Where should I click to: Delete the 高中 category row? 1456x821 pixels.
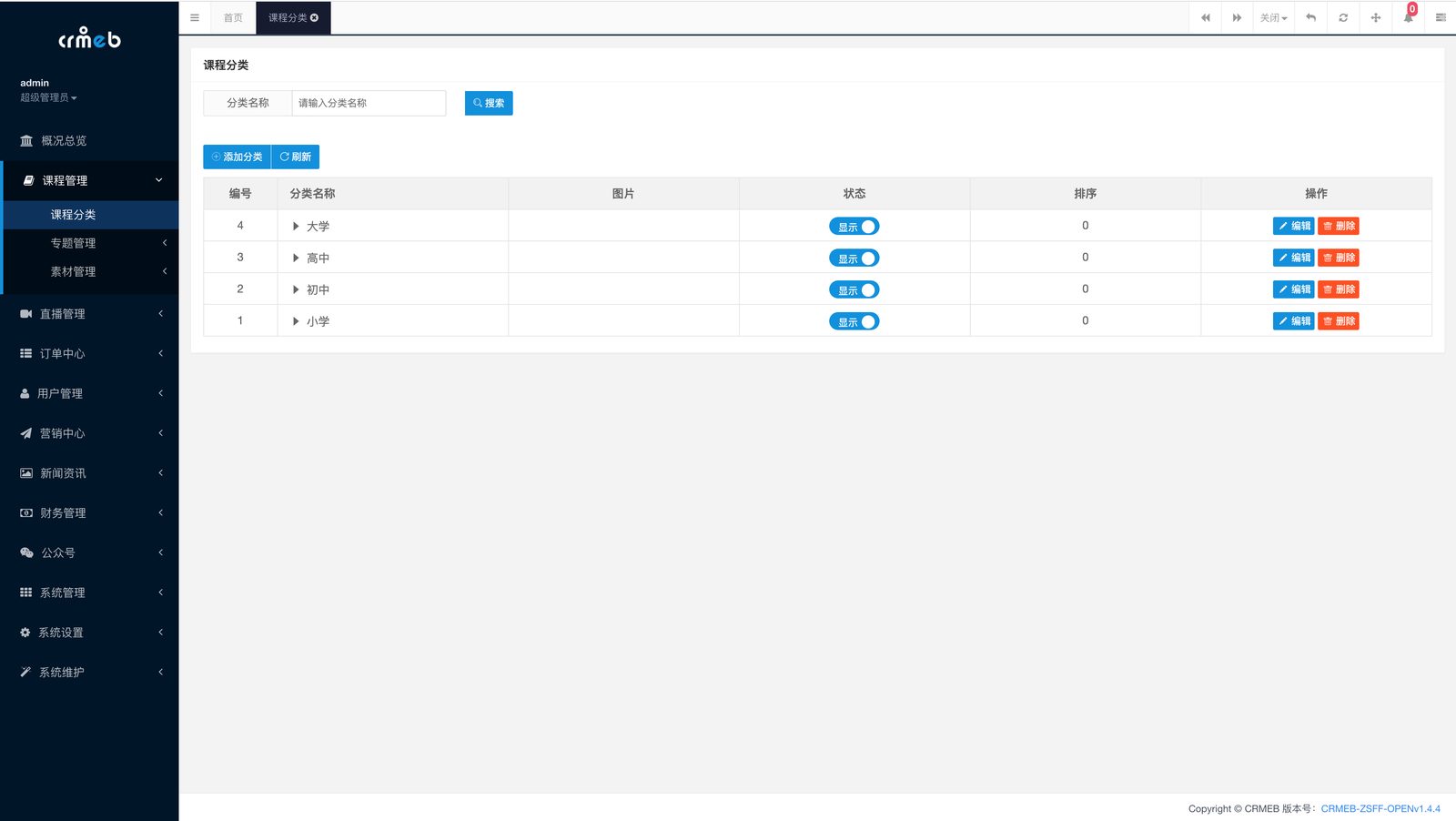click(x=1339, y=258)
